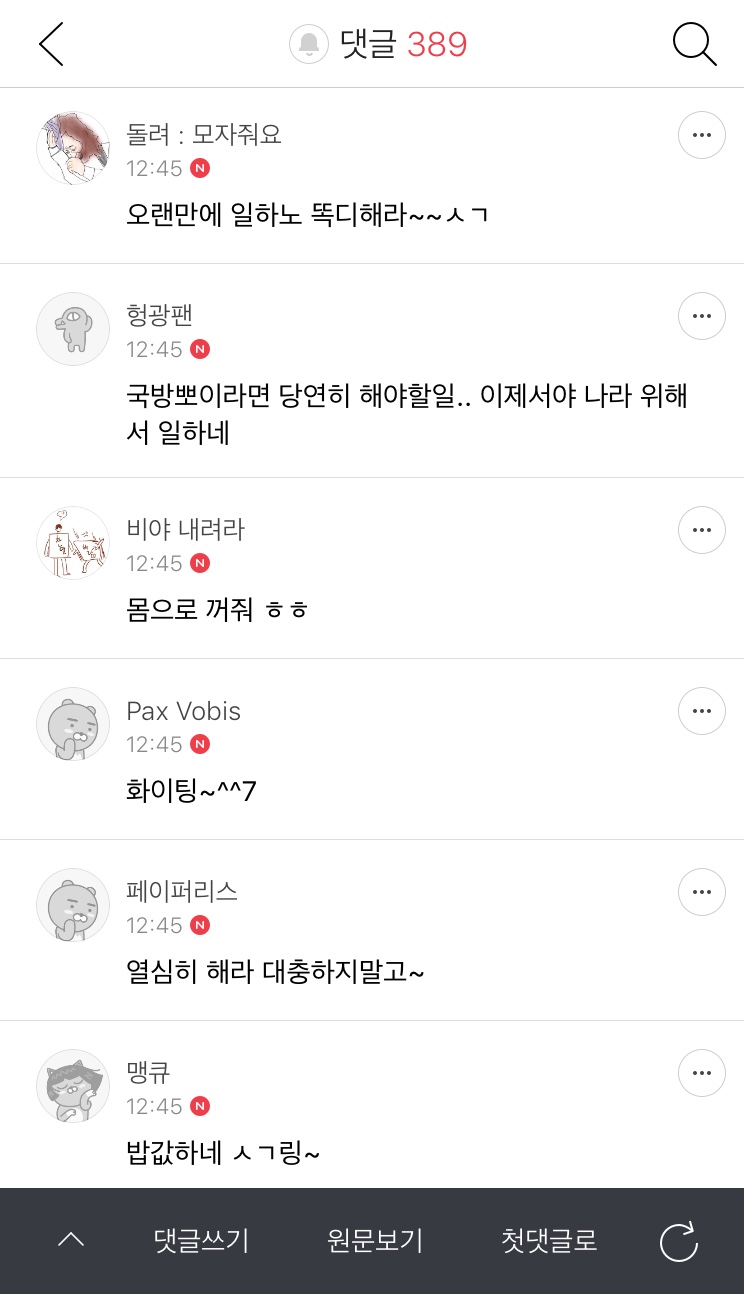The image size is (744, 1294).
Task: Open the comment search magnifier
Action: (x=694, y=45)
